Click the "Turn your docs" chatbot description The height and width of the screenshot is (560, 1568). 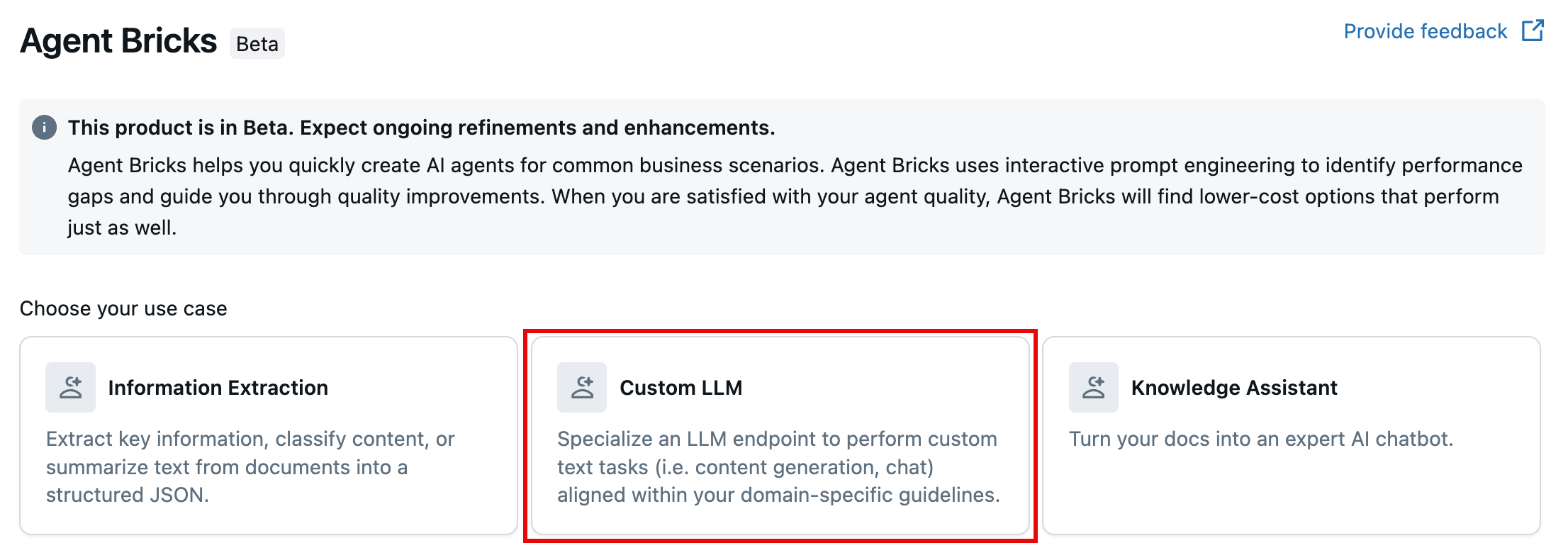click(x=1260, y=439)
